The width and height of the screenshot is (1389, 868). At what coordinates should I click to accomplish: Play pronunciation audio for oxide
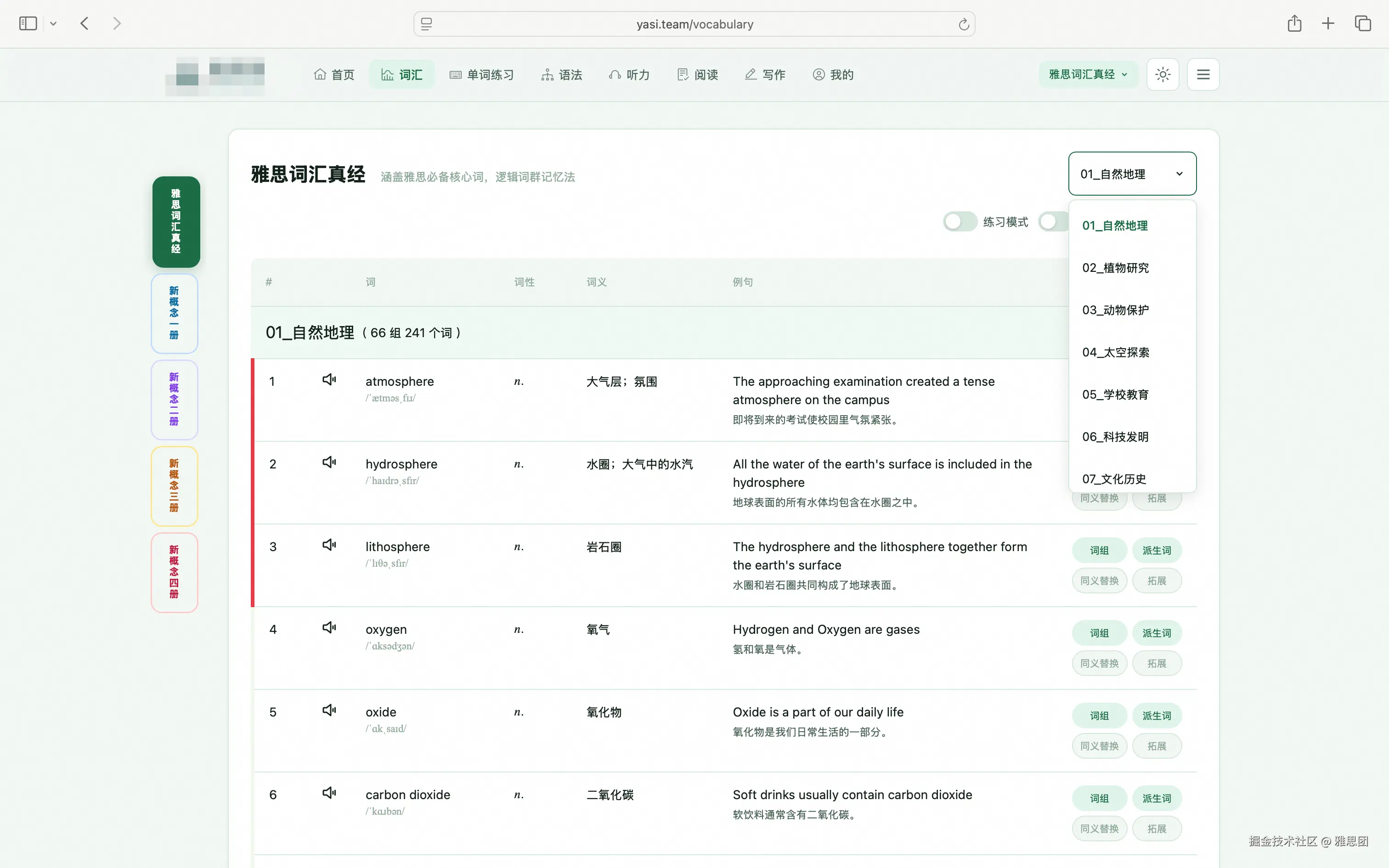pos(329,711)
